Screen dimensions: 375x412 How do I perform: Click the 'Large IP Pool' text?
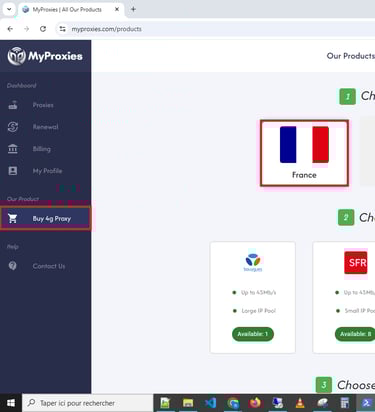[259, 311]
